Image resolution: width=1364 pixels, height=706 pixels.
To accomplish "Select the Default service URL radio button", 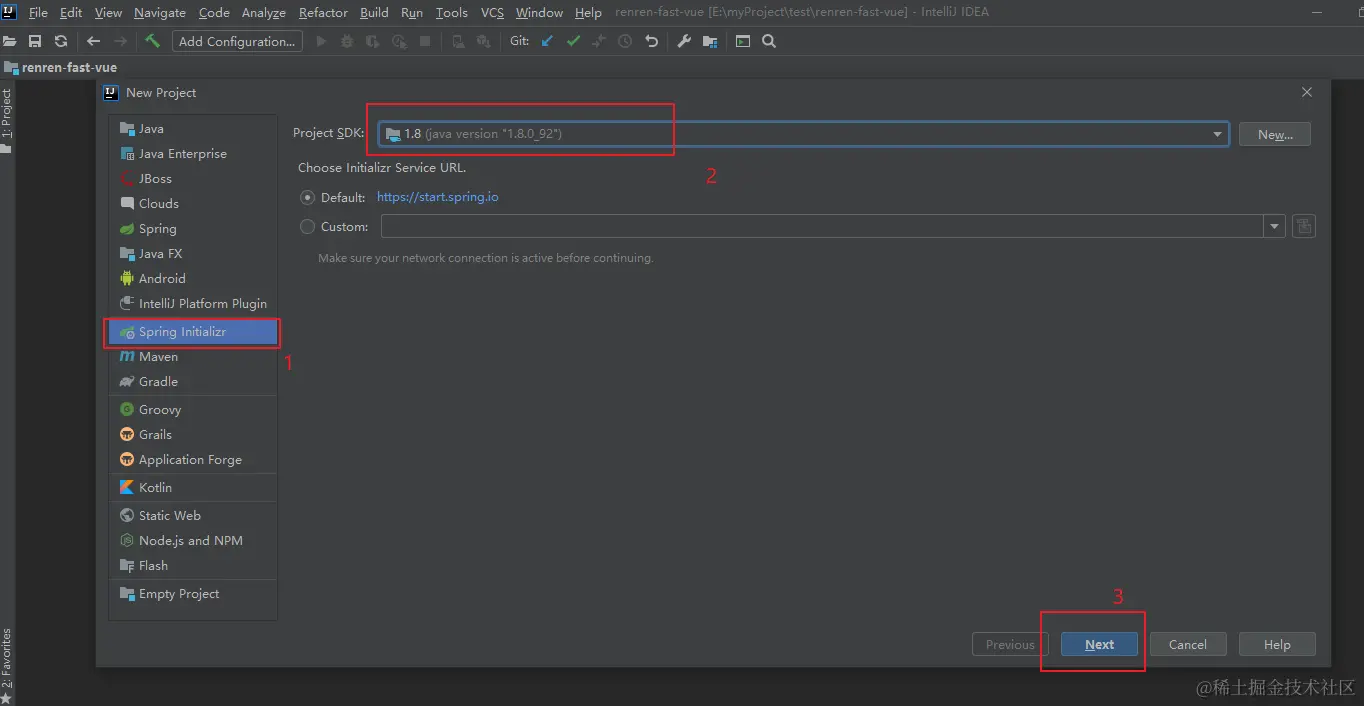I will click(308, 197).
